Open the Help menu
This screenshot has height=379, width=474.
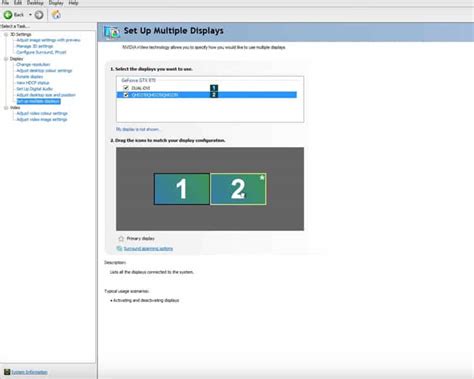[73, 3]
